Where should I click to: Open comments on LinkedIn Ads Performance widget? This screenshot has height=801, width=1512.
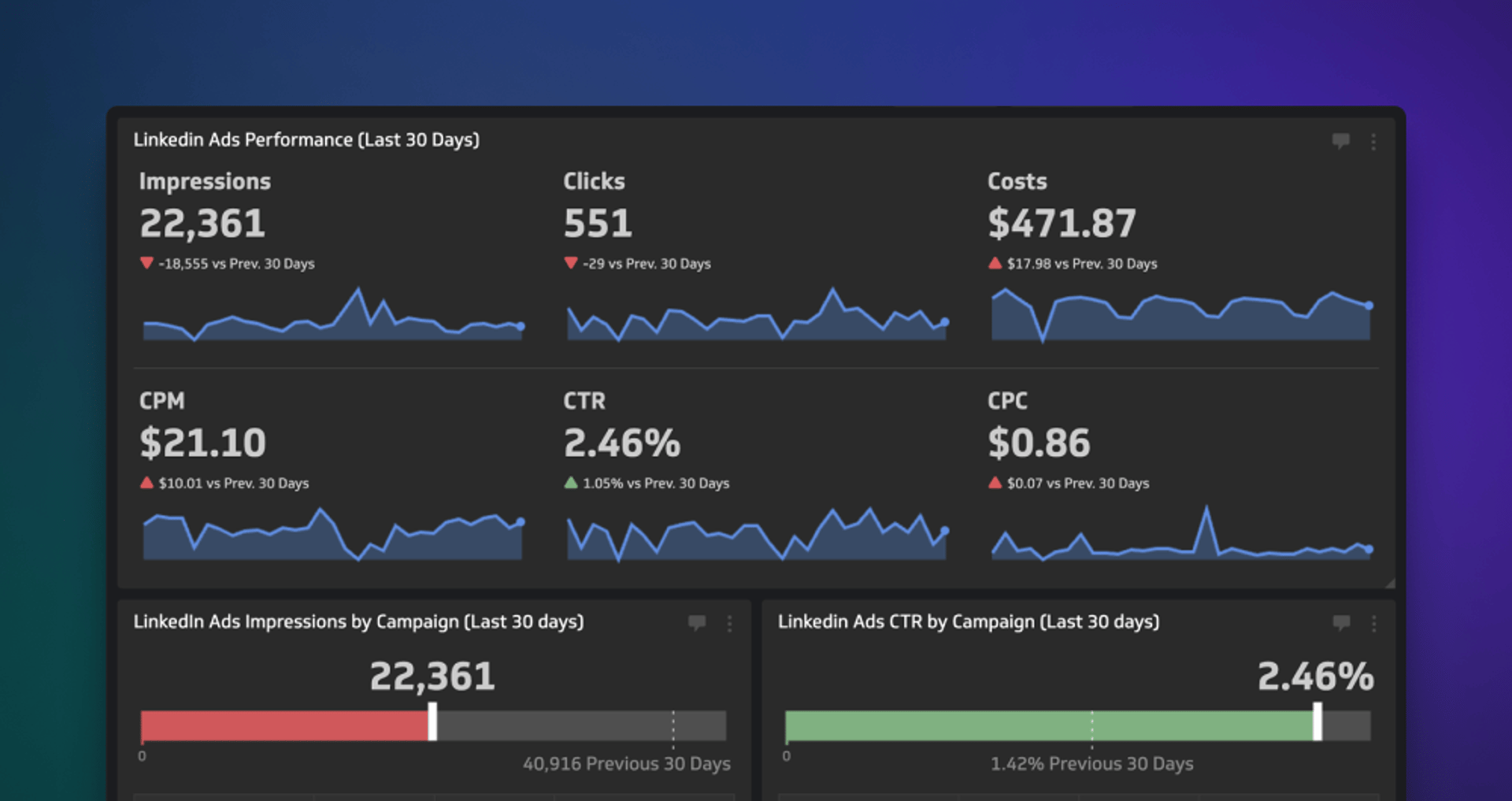tap(1340, 141)
